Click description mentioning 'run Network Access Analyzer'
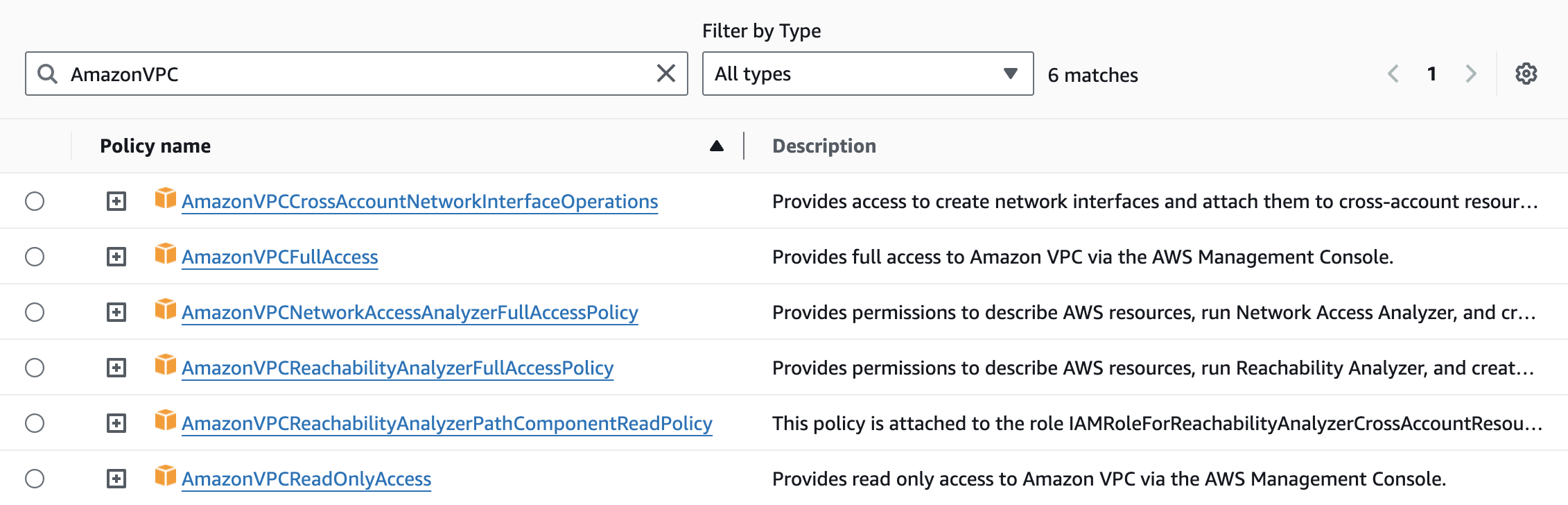 [x=1153, y=313]
